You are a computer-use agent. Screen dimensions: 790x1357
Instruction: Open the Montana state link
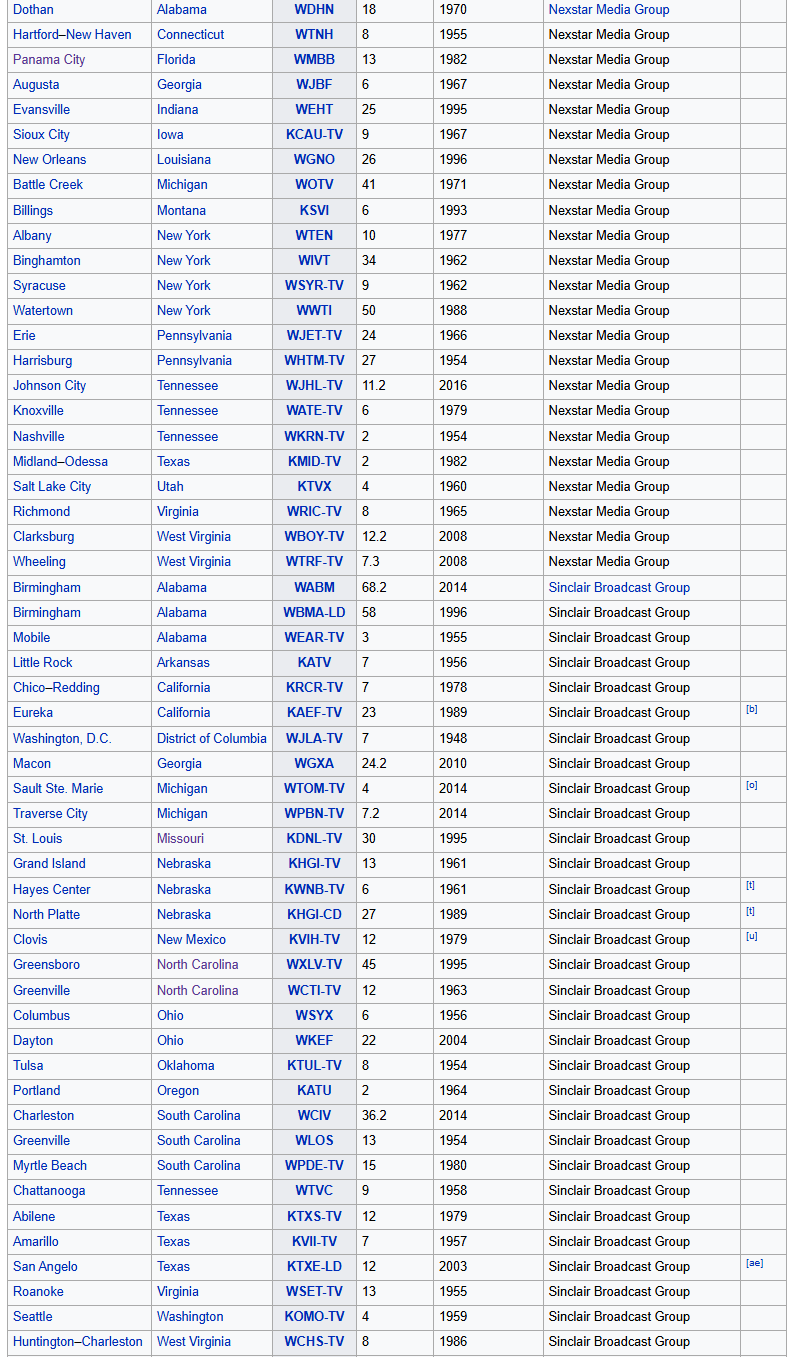(181, 210)
